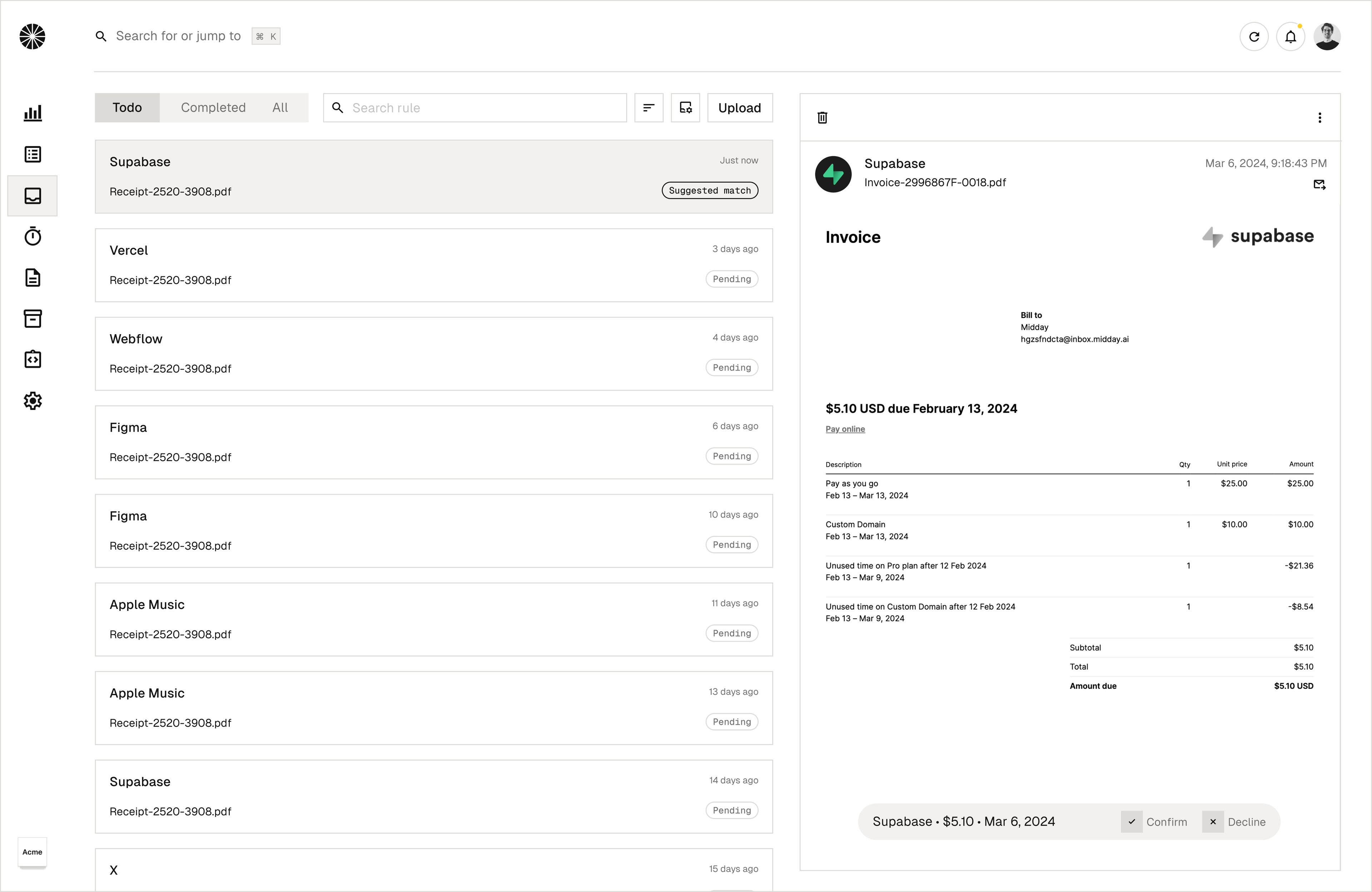Delete the inbox item with the trash icon
Image resolution: width=1372 pixels, height=892 pixels.
click(x=822, y=118)
